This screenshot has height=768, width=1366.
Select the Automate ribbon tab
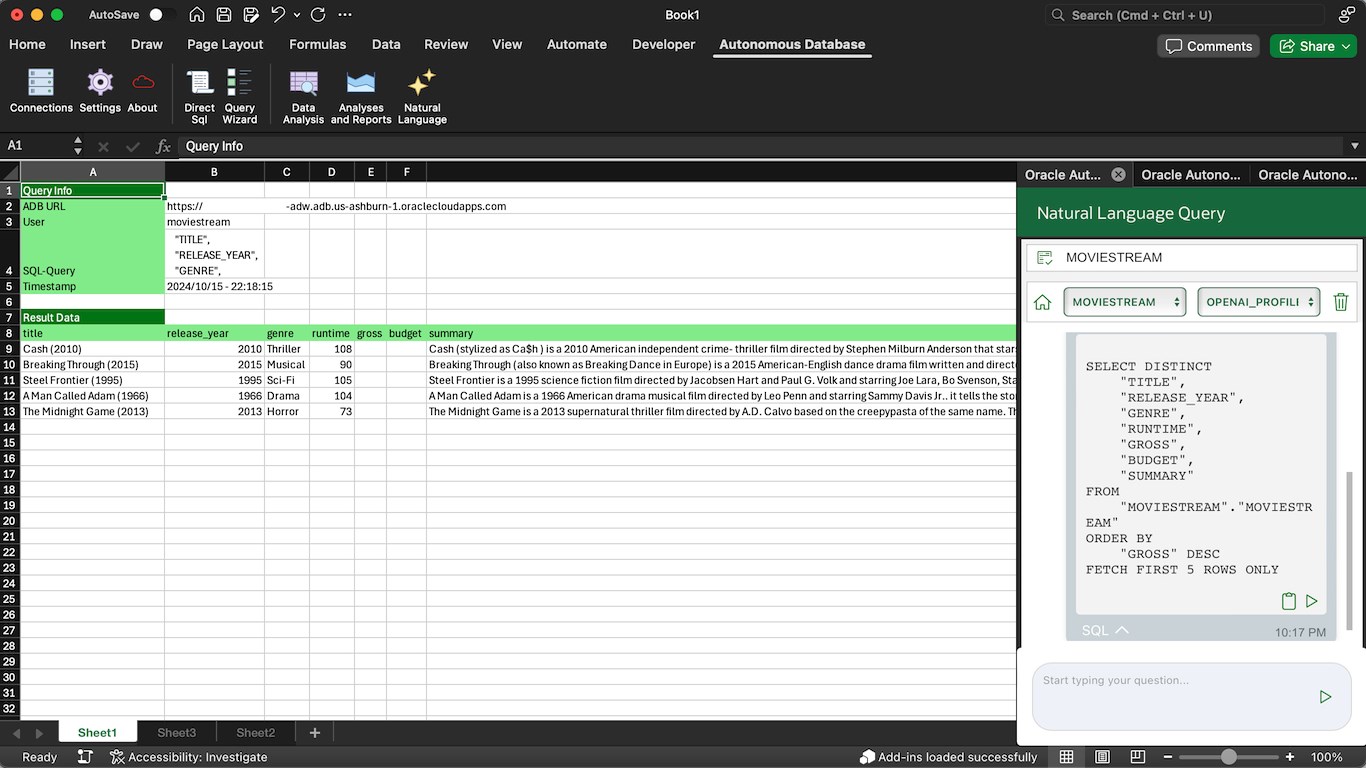point(577,44)
